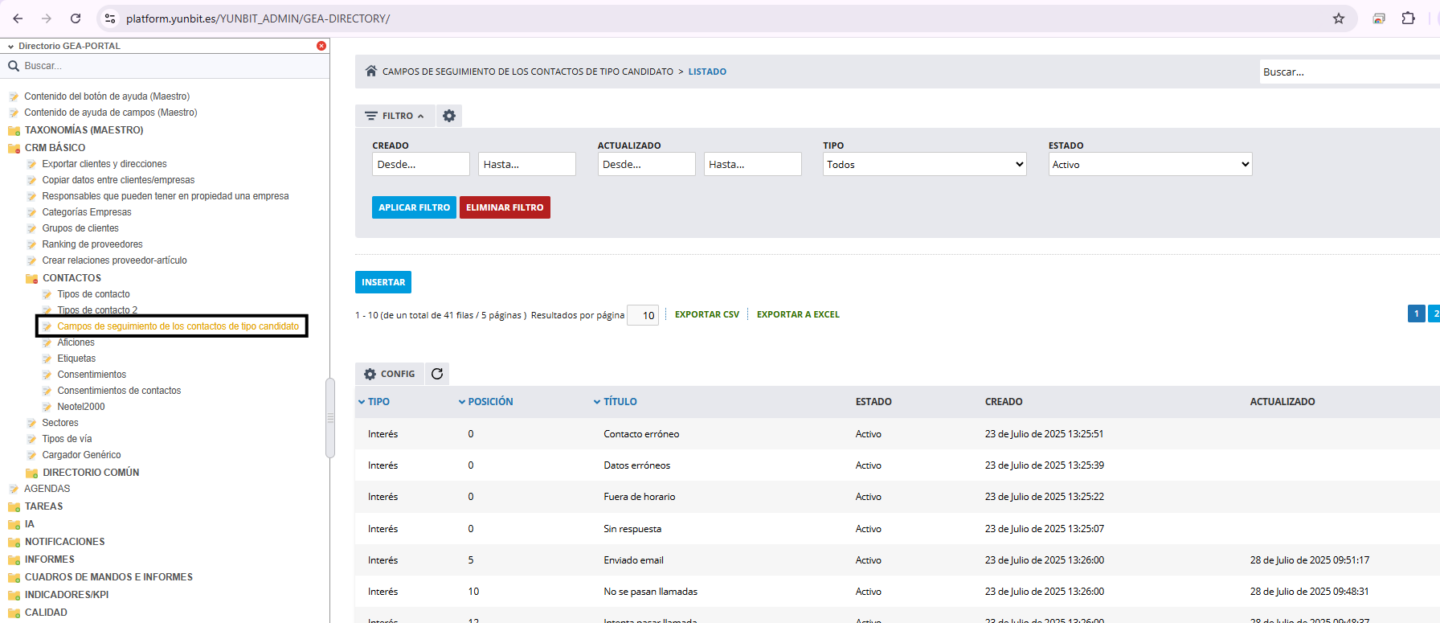1440x623 pixels.
Task: Bookmark this page with the star icon
Action: pos(1338,18)
